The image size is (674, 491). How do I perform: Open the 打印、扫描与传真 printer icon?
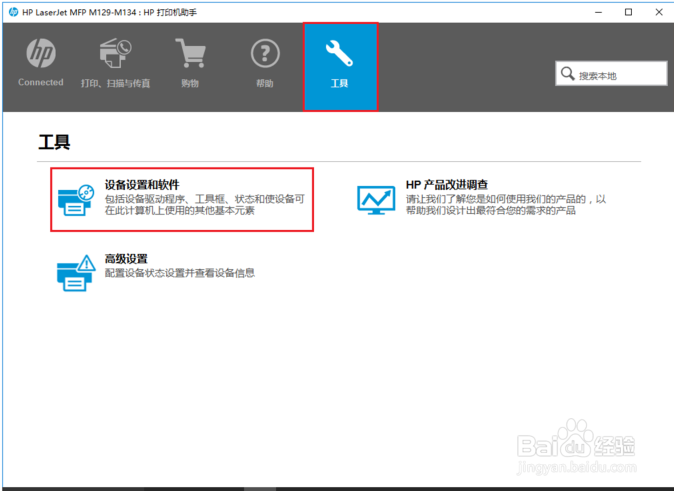click(115, 53)
